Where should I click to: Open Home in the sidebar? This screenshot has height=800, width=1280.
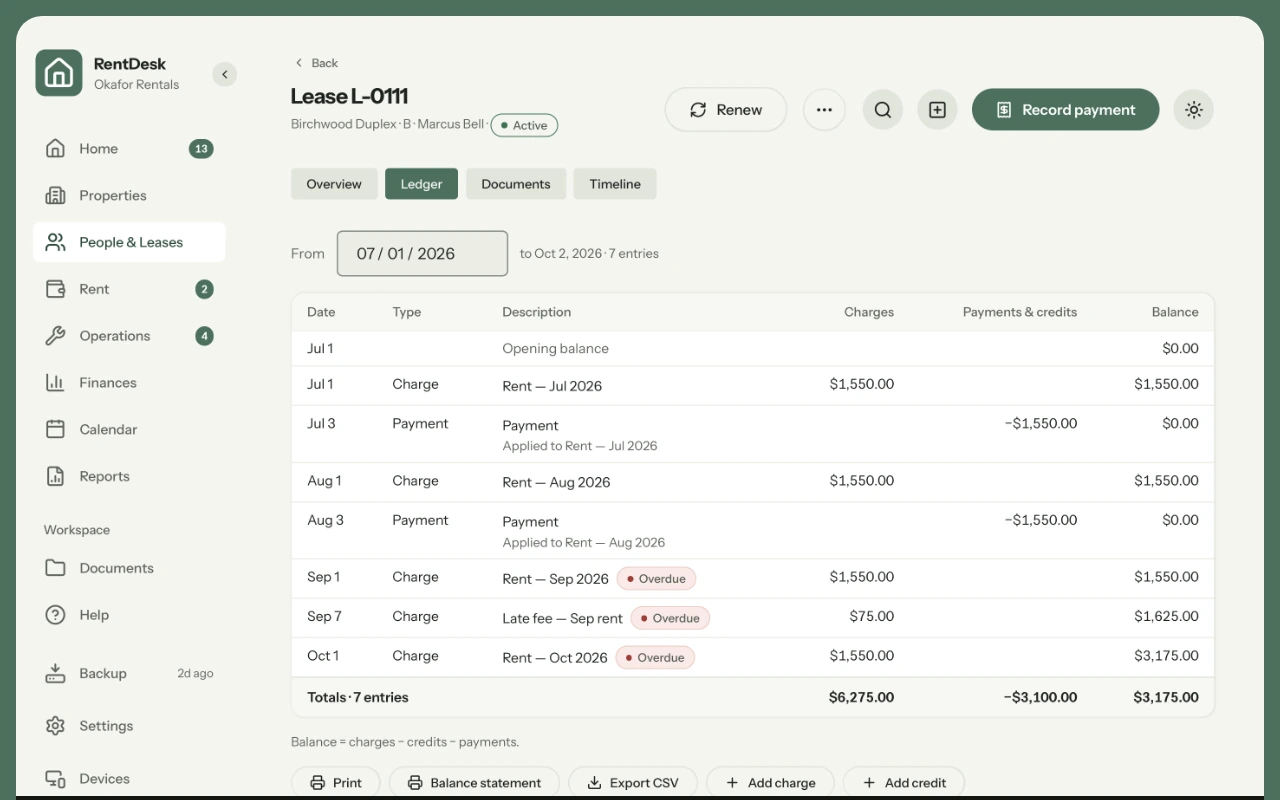point(129,149)
